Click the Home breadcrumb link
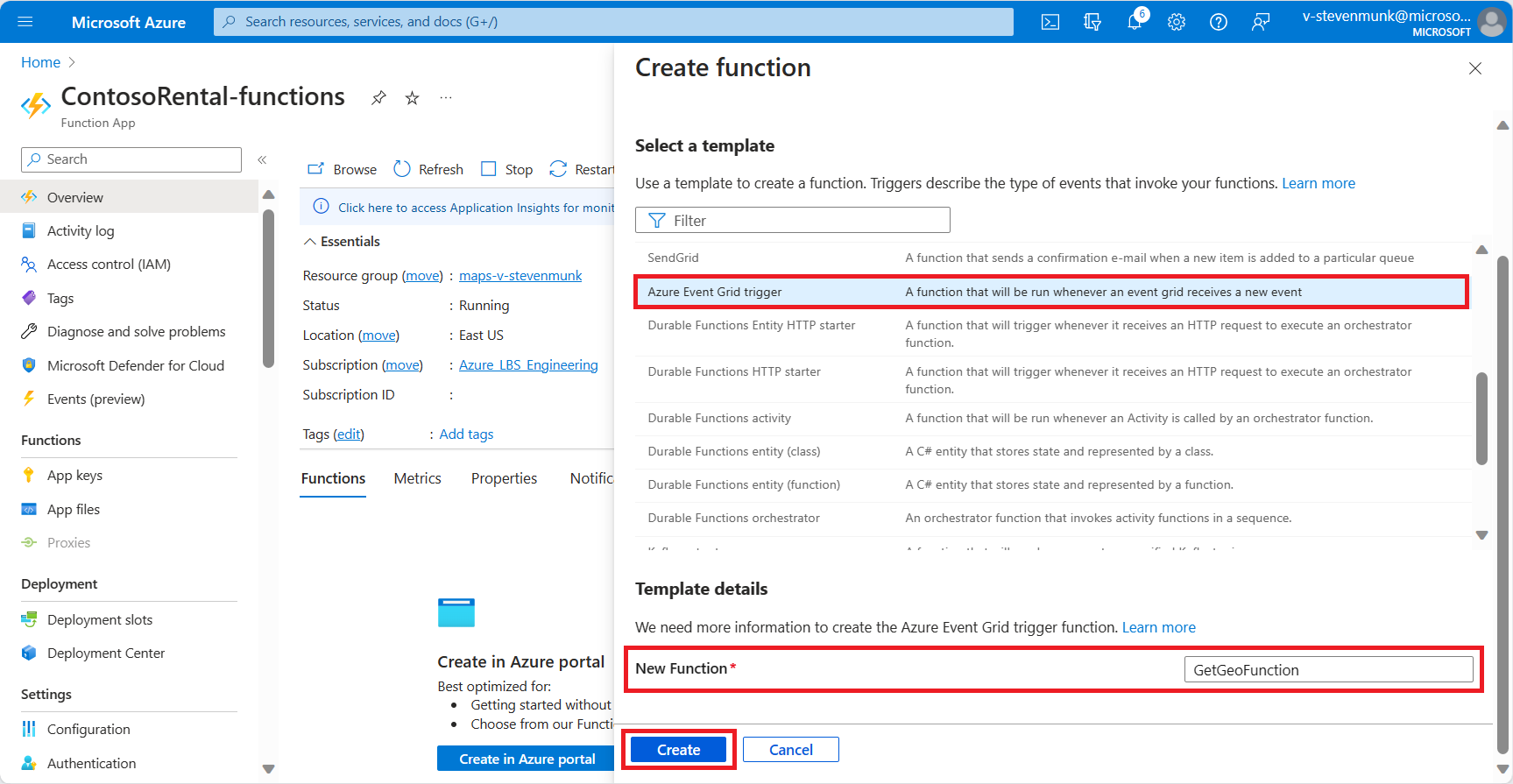1513x784 pixels. (40, 62)
